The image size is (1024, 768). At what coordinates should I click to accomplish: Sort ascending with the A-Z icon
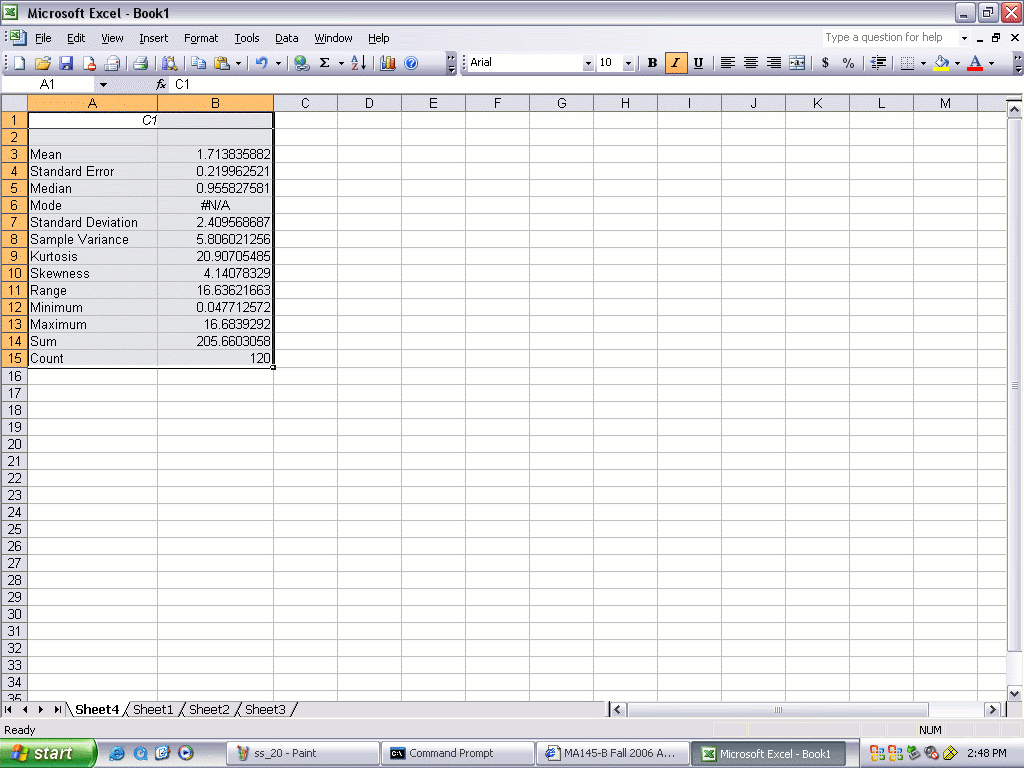[358, 63]
